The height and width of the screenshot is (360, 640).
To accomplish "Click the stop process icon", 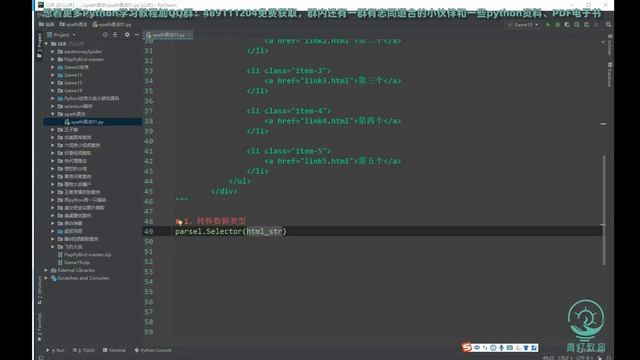I will pyautogui.click(x=596, y=25).
